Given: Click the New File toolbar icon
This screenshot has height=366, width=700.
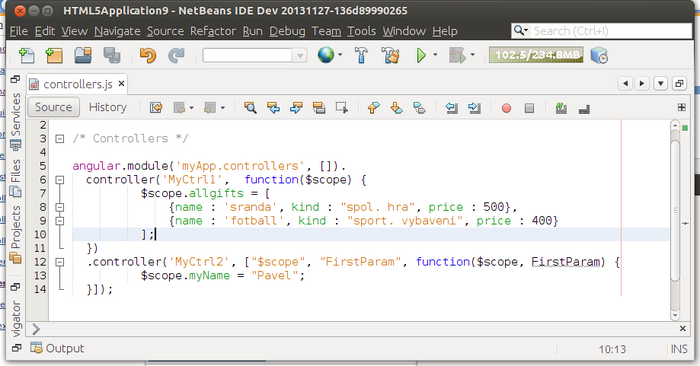Looking at the screenshot, I should (x=26, y=55).
